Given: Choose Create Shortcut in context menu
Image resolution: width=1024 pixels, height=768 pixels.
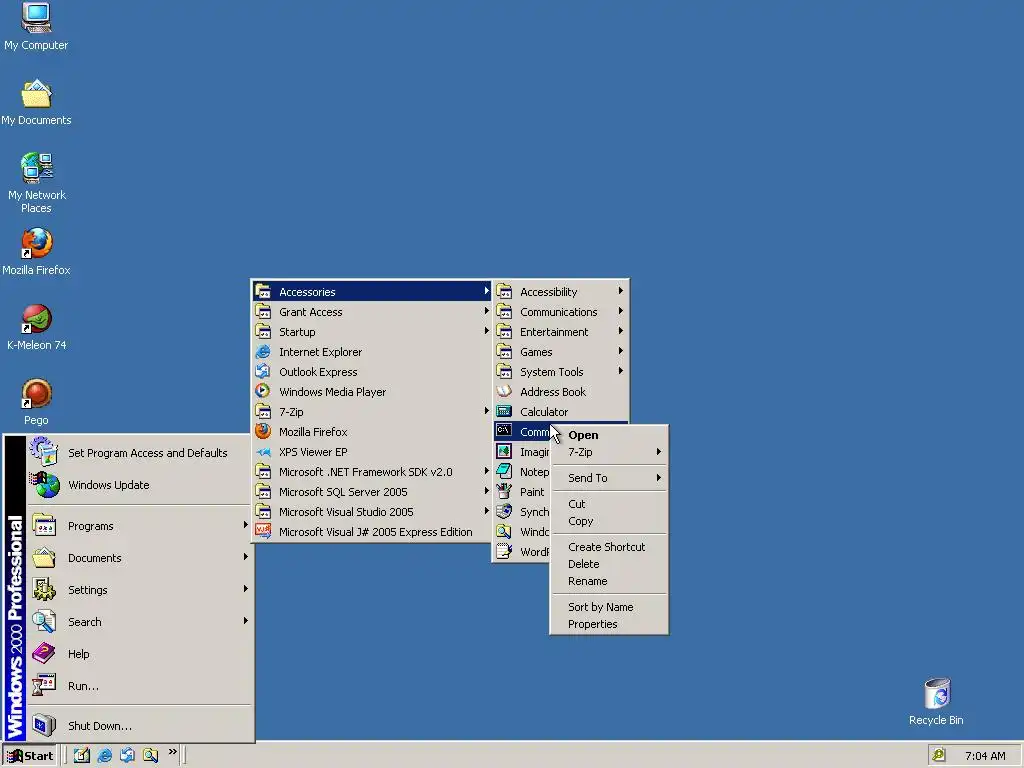Looking at the screenshot, I should point(609,547).
